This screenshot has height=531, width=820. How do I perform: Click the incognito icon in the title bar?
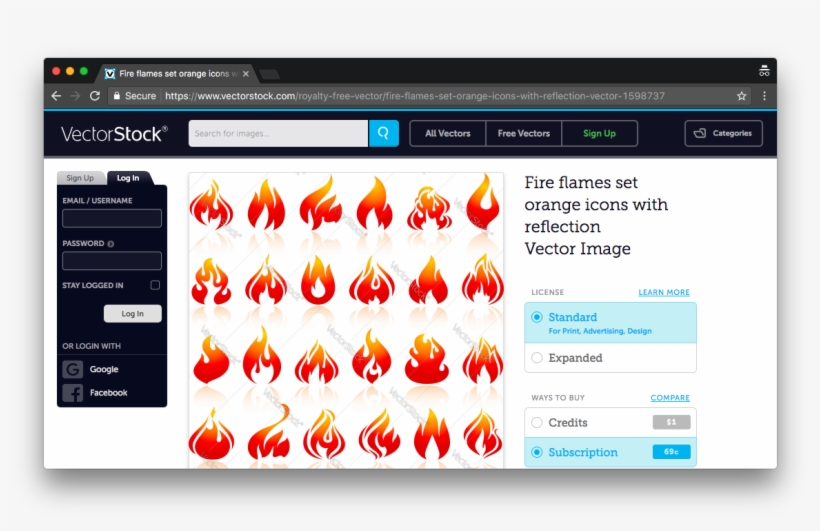coord(764,71)
